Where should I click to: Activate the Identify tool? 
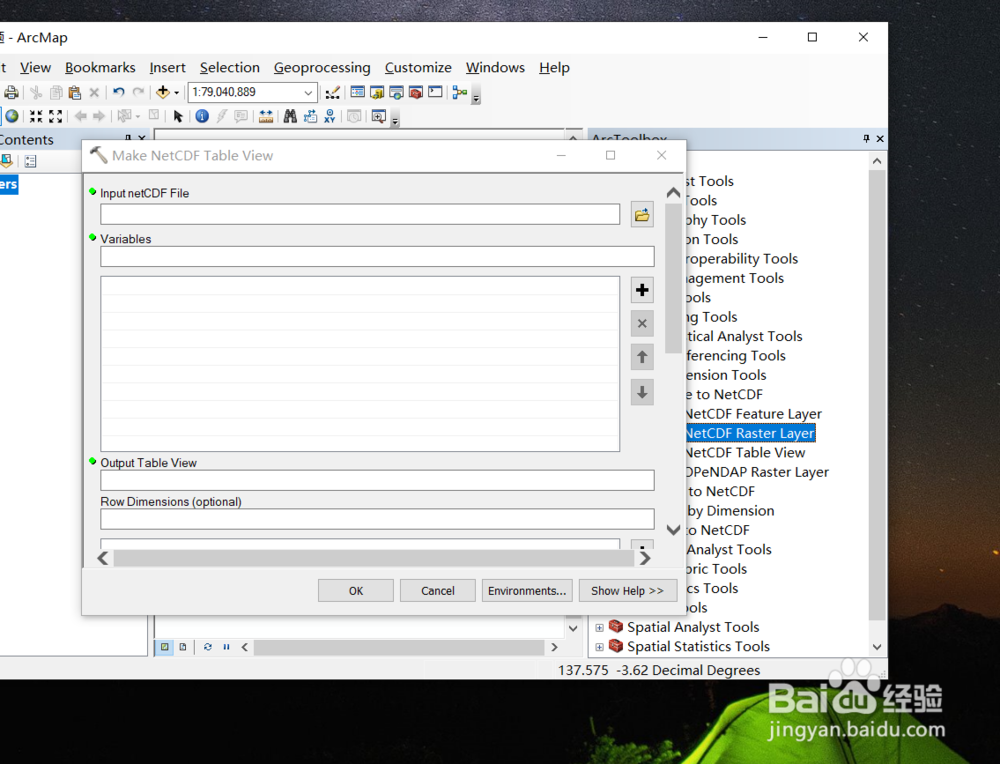tap(202, 116)
